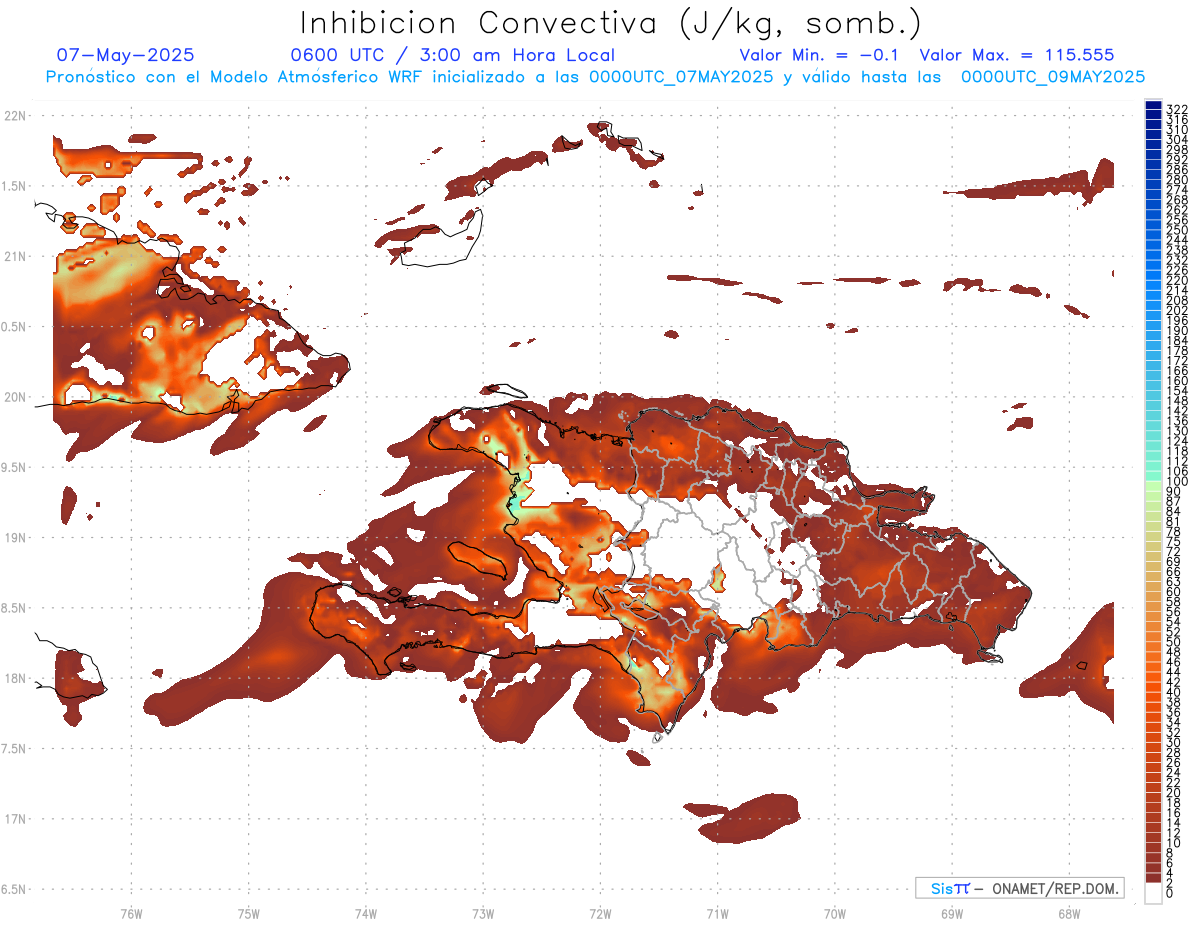Click the "0.5N" latitude label
The width and height of the screenshot is (1200, 927).
(14, 327)
